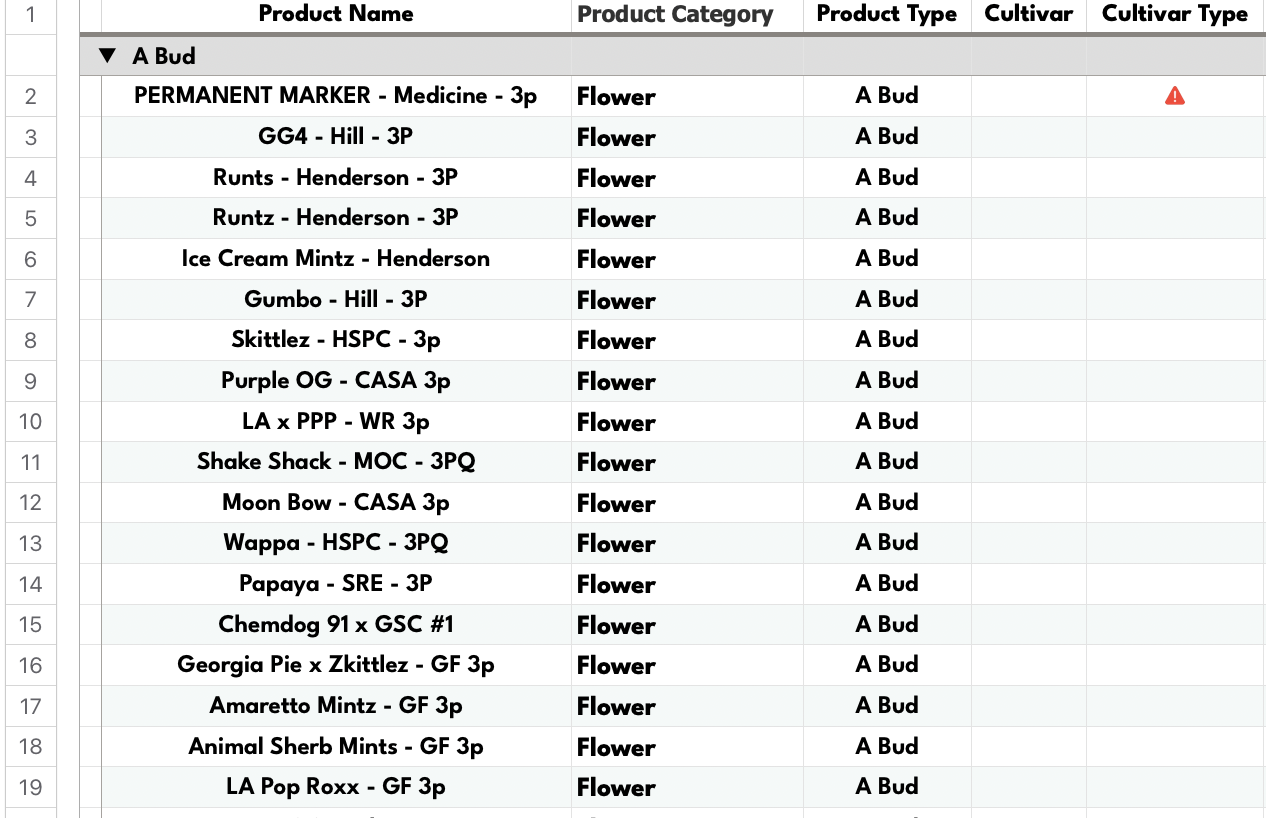
Task: Select the Product Name column header
Action: tap(336, 14)
